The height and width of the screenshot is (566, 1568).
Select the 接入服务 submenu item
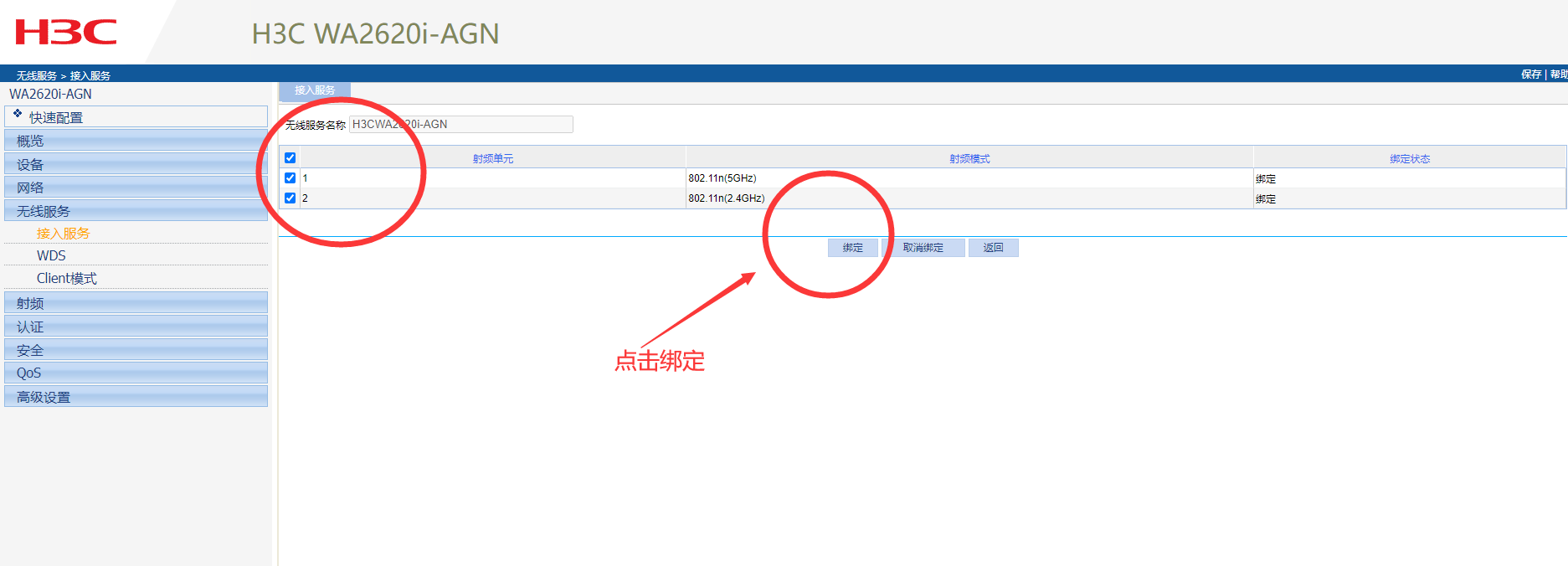tap(63, 234)
